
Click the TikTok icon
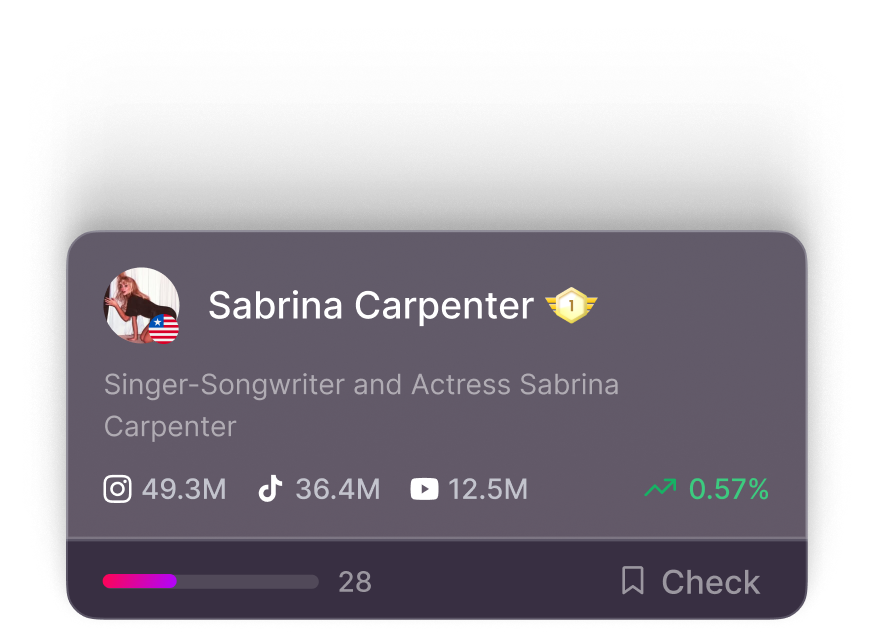click(x=270, y=489)
